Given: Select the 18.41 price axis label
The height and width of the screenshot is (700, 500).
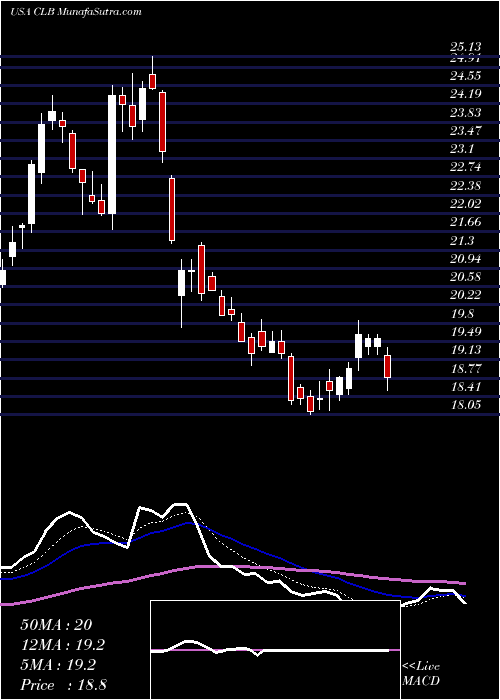Looking at the screenshot, I should pyautogui.click(x=465, y=387).
